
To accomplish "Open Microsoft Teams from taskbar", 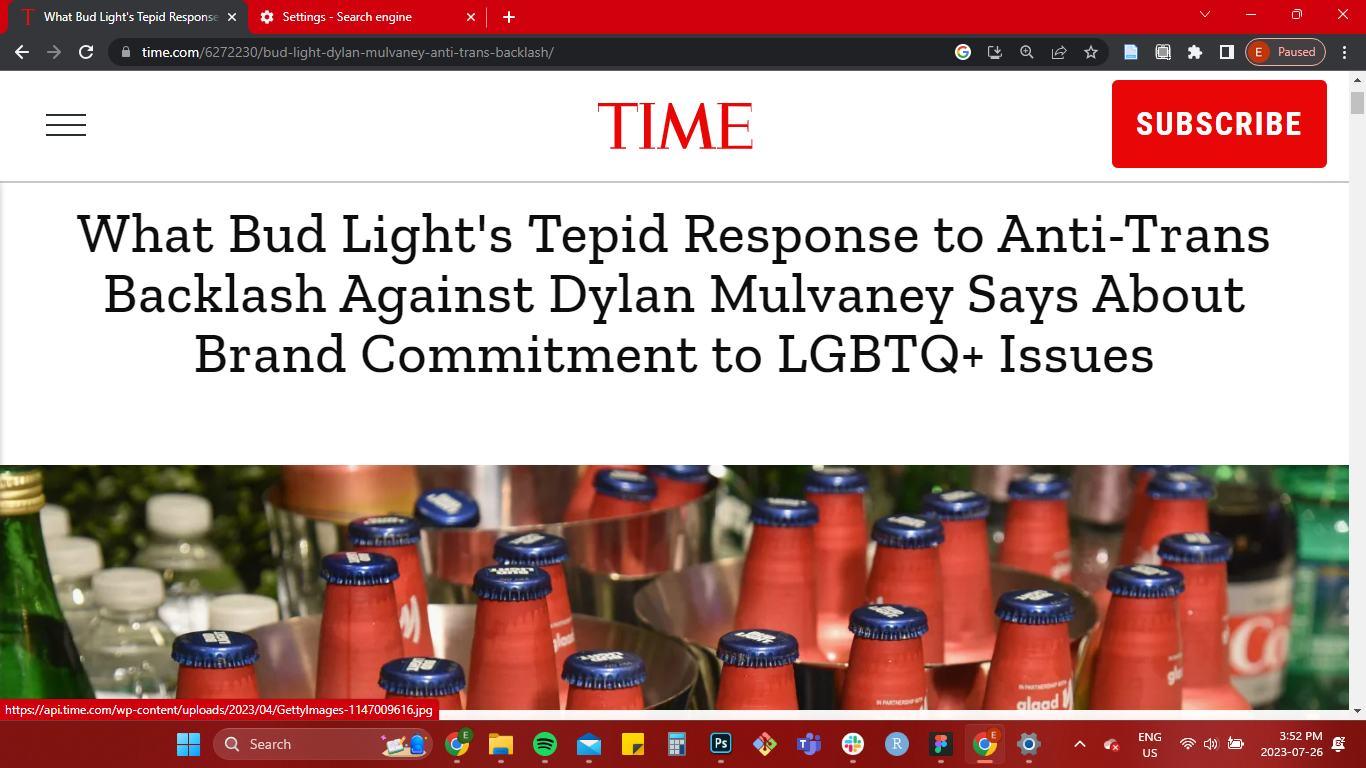I will click(x=809, y=744).
